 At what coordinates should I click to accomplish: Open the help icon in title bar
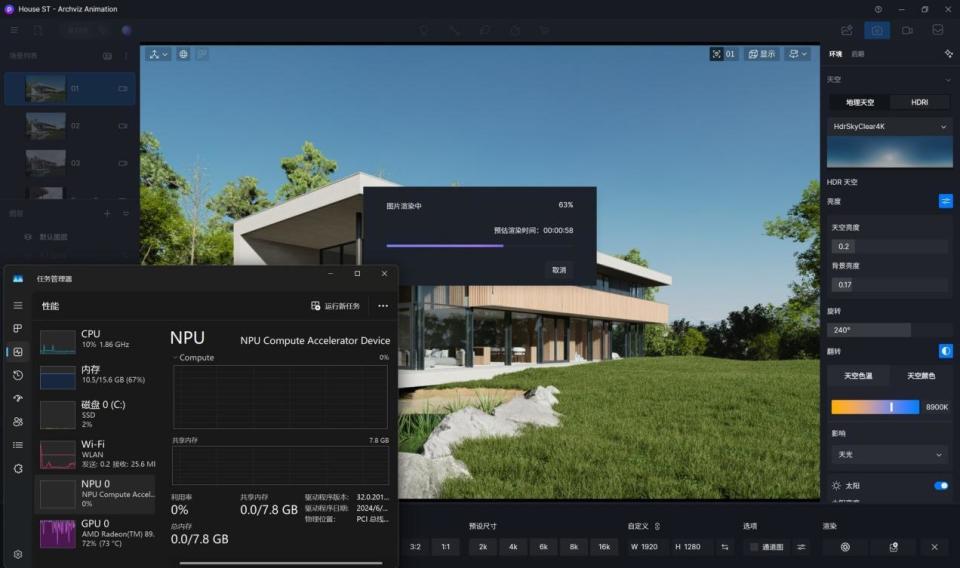[x=878, y=9]
